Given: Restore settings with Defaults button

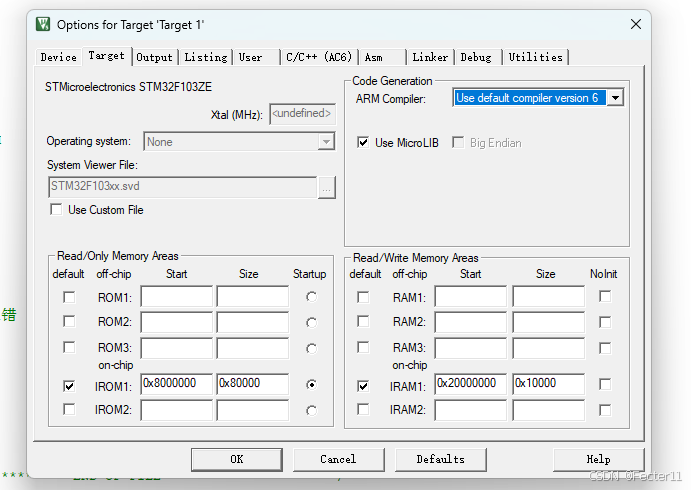Looking at the screenshot, I should [441, 460].
